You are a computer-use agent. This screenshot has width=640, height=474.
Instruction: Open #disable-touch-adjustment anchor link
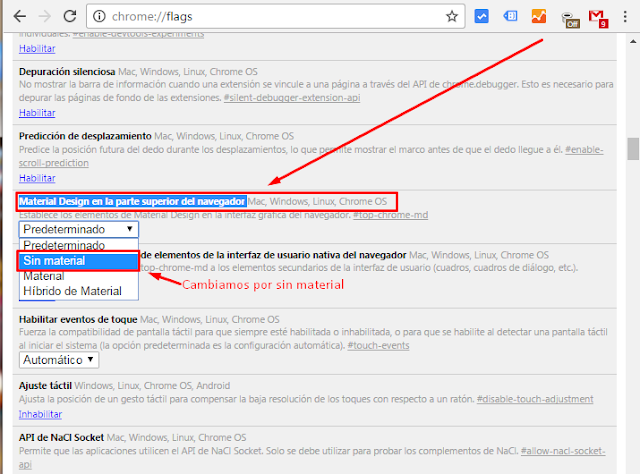pos(535,399)
